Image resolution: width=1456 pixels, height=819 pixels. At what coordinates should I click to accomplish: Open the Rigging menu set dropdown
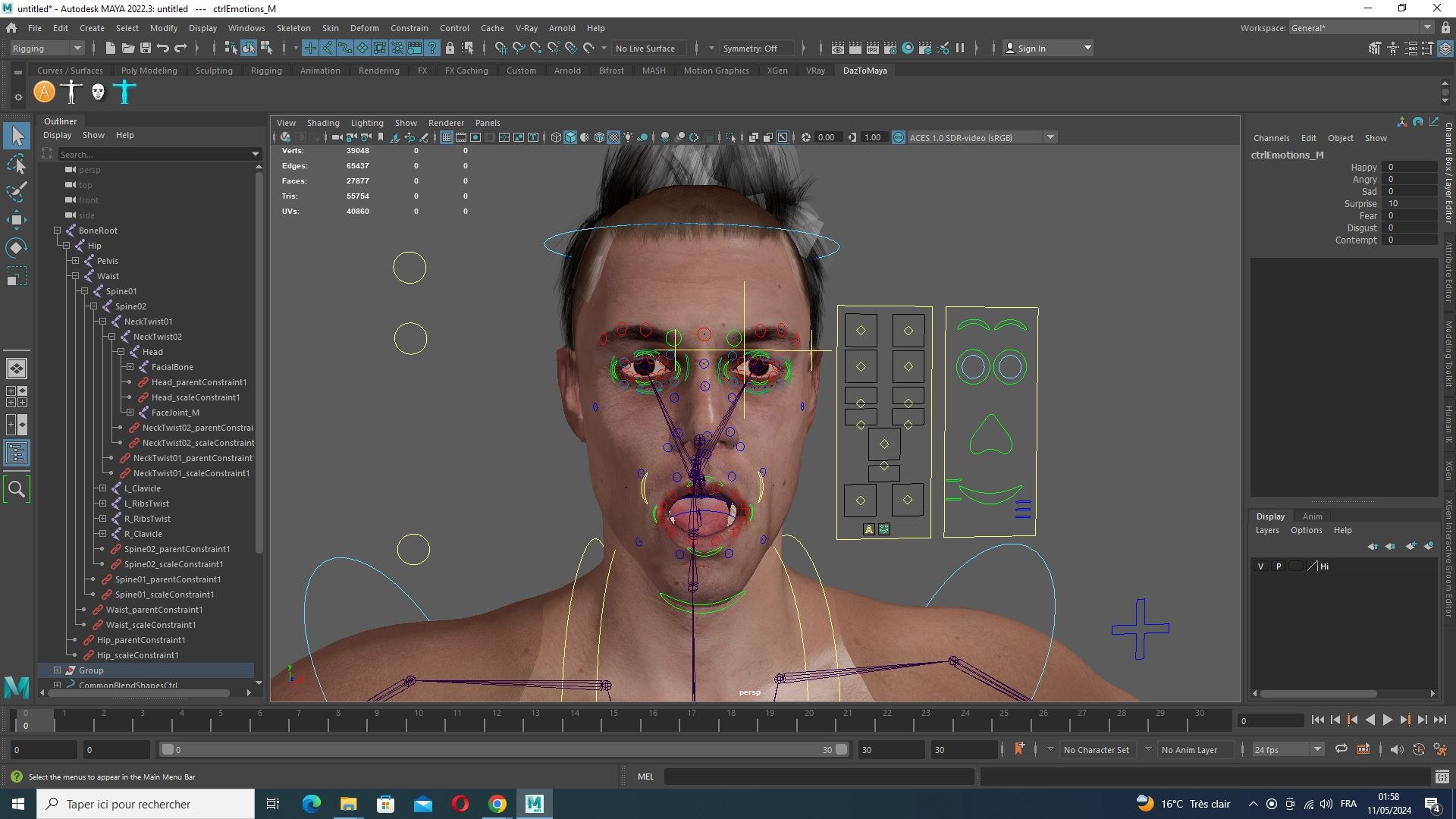coord(47,48)
